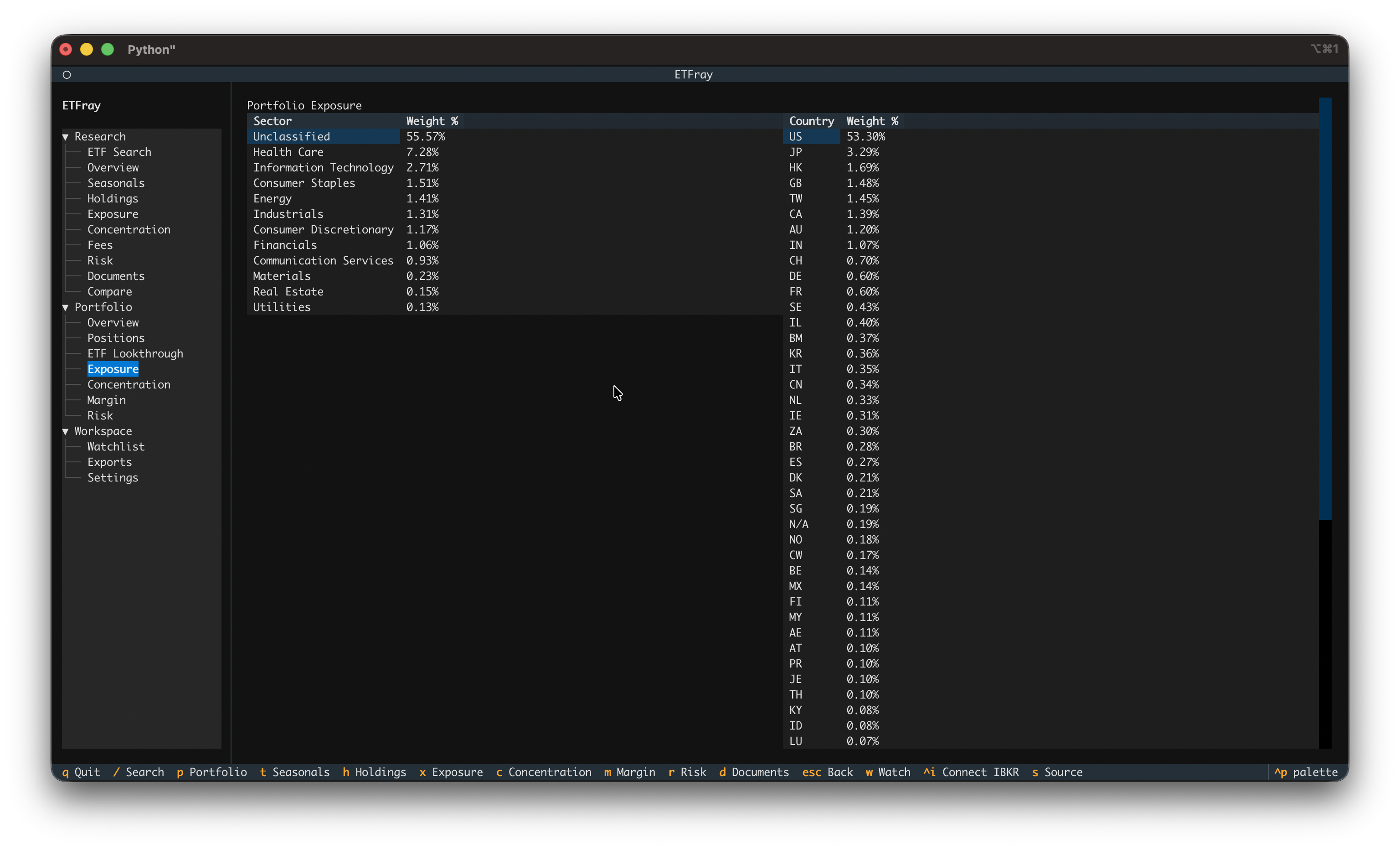Select the Consumer Discretionary row
This screenshot has width=1400, height=849.
[x=515, y=229]
